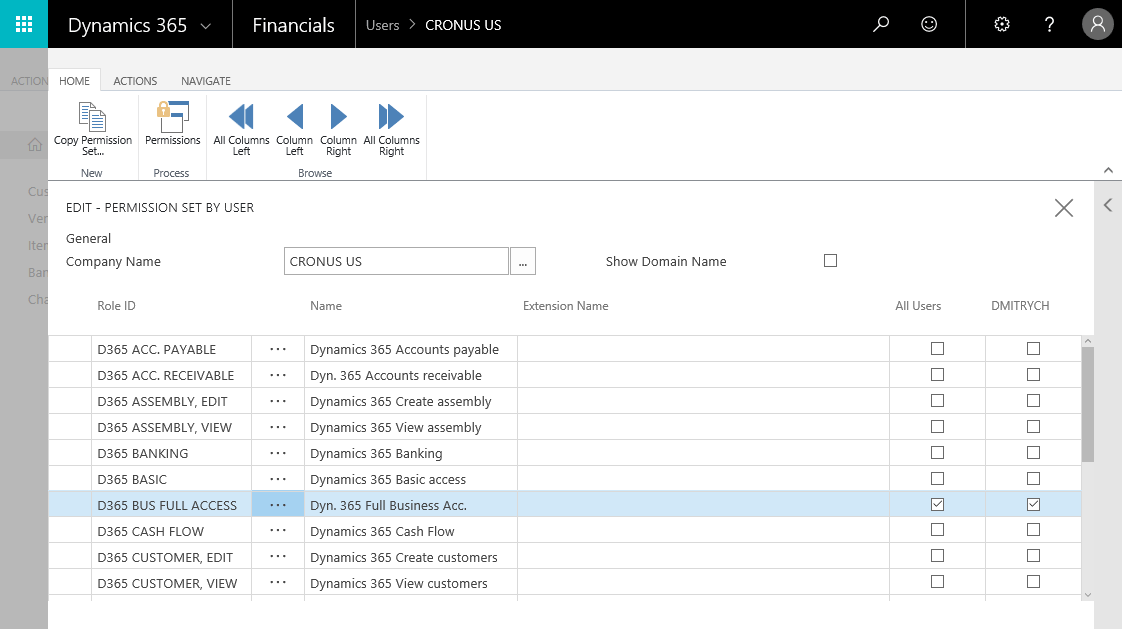The height and width of the screenshot is (629, 1122).
Task: Click inside the Company Name field
Action: [395, 260]
